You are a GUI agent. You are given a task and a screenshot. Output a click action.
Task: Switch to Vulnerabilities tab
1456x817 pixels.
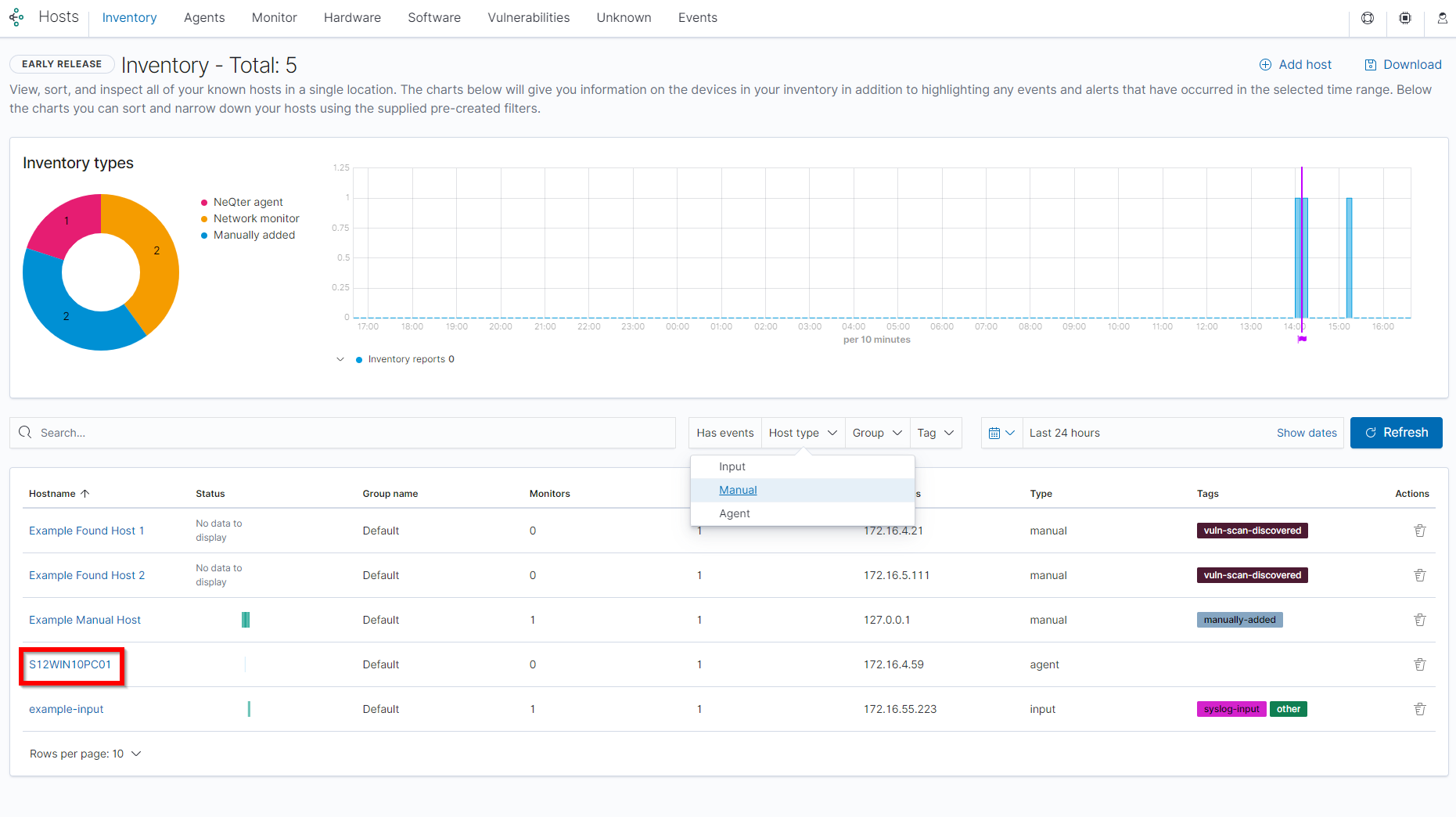point(529,17)
